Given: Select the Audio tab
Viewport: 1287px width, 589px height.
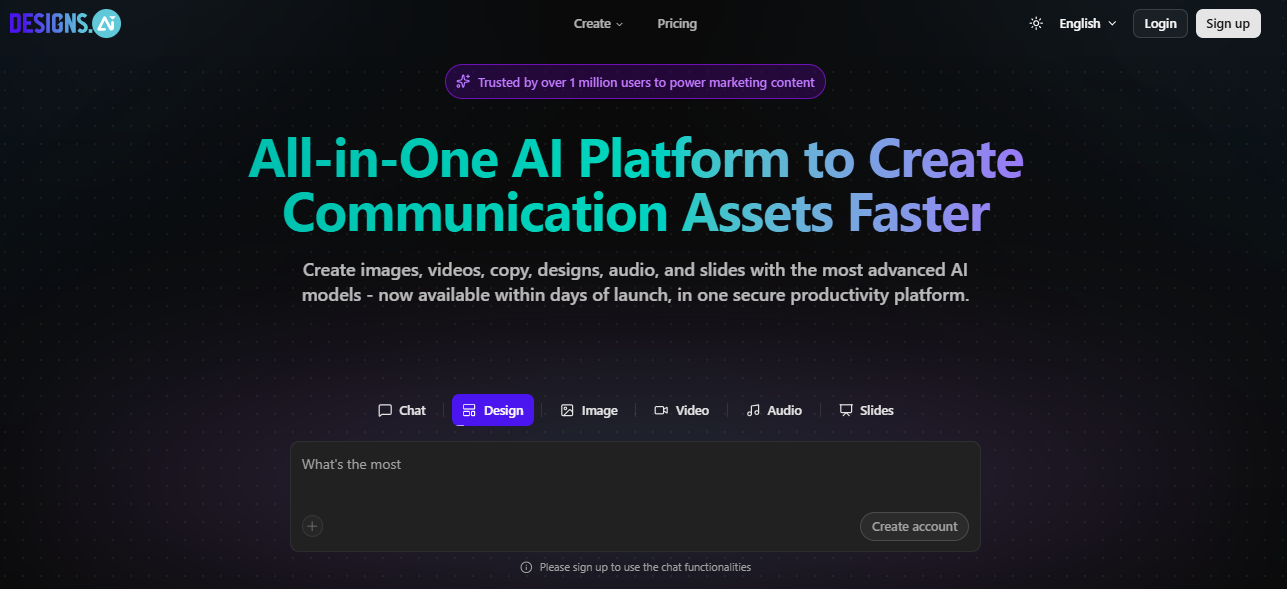Looking at the screenshot, I should [x=774, y=410].
